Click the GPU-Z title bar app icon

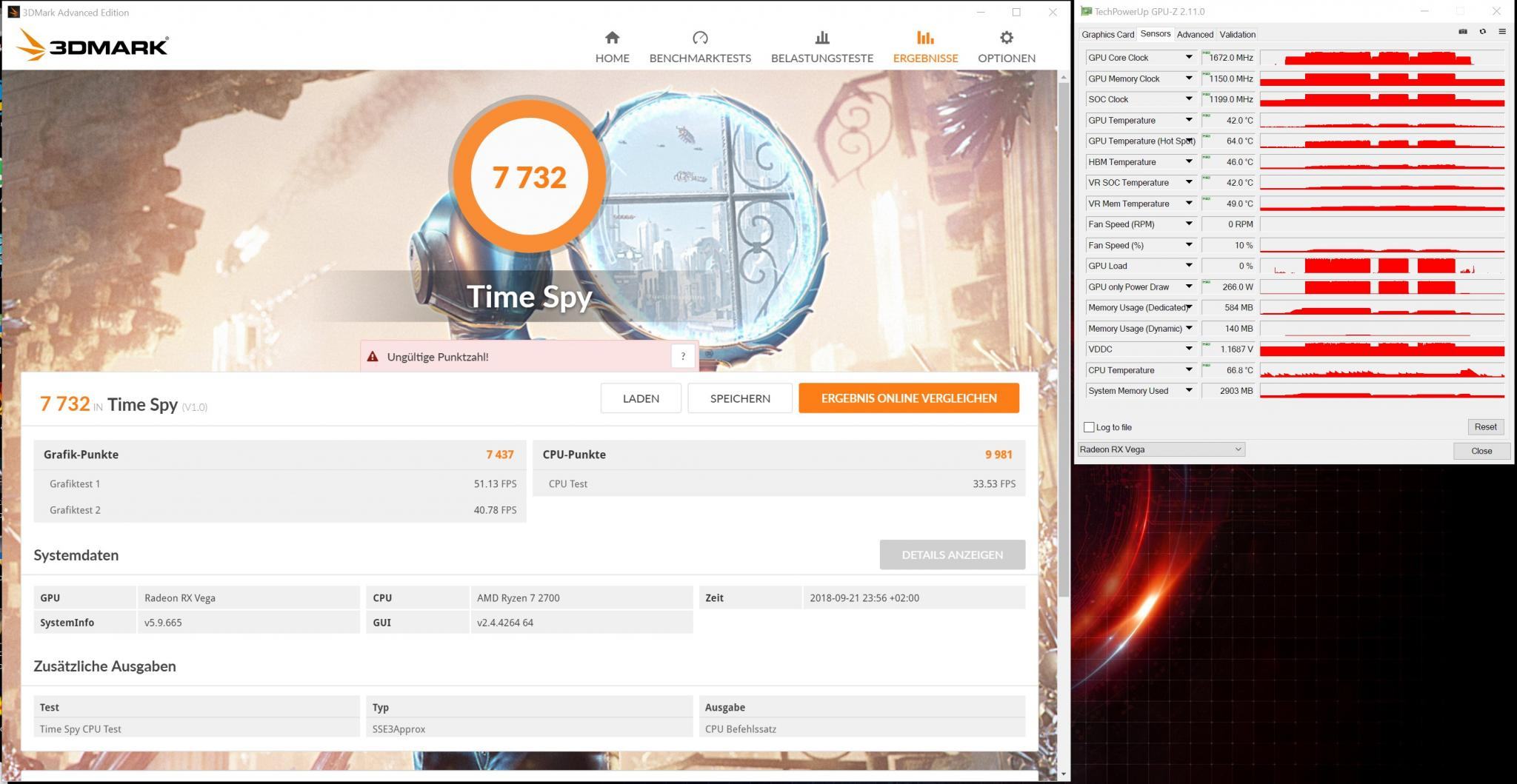tap(1086, 11)
